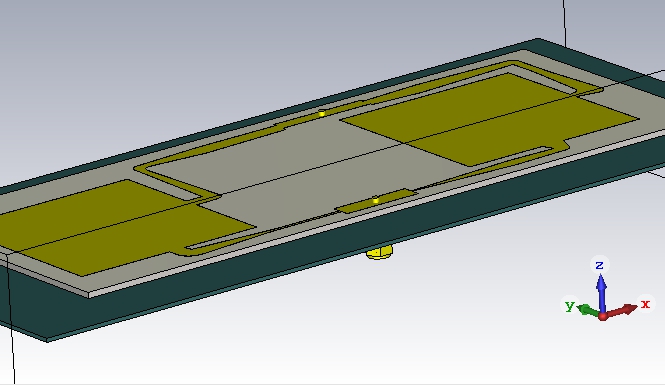The image size is (665, 386).
Task: Click the red x-axis arrow
Action: (621, 310)
